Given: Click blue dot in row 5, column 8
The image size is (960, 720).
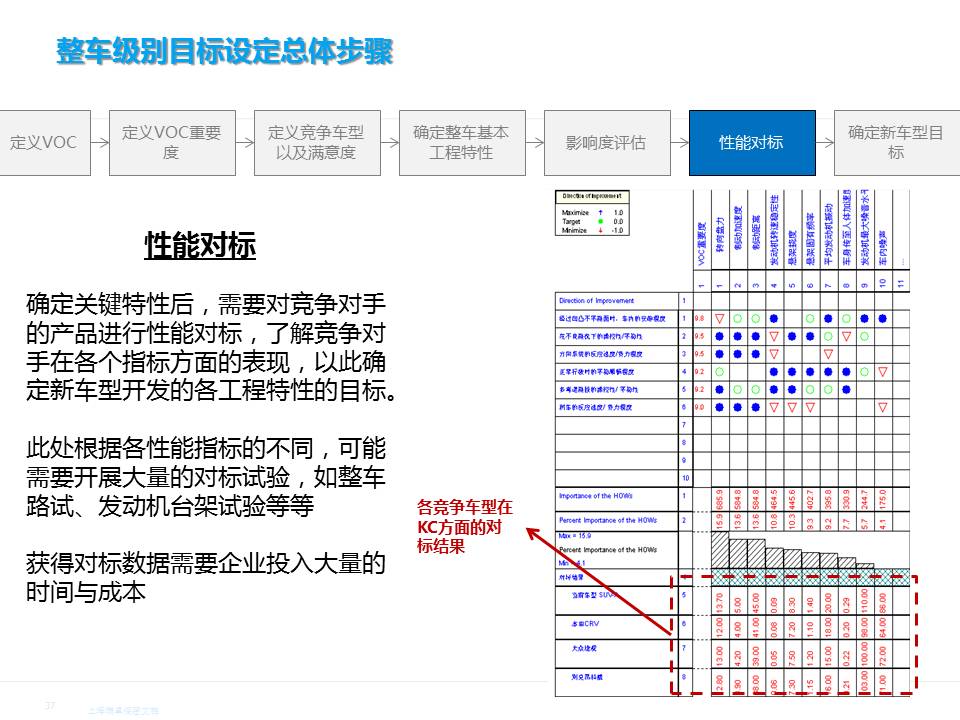Looking at the screenshot, I should coord(846,389).
